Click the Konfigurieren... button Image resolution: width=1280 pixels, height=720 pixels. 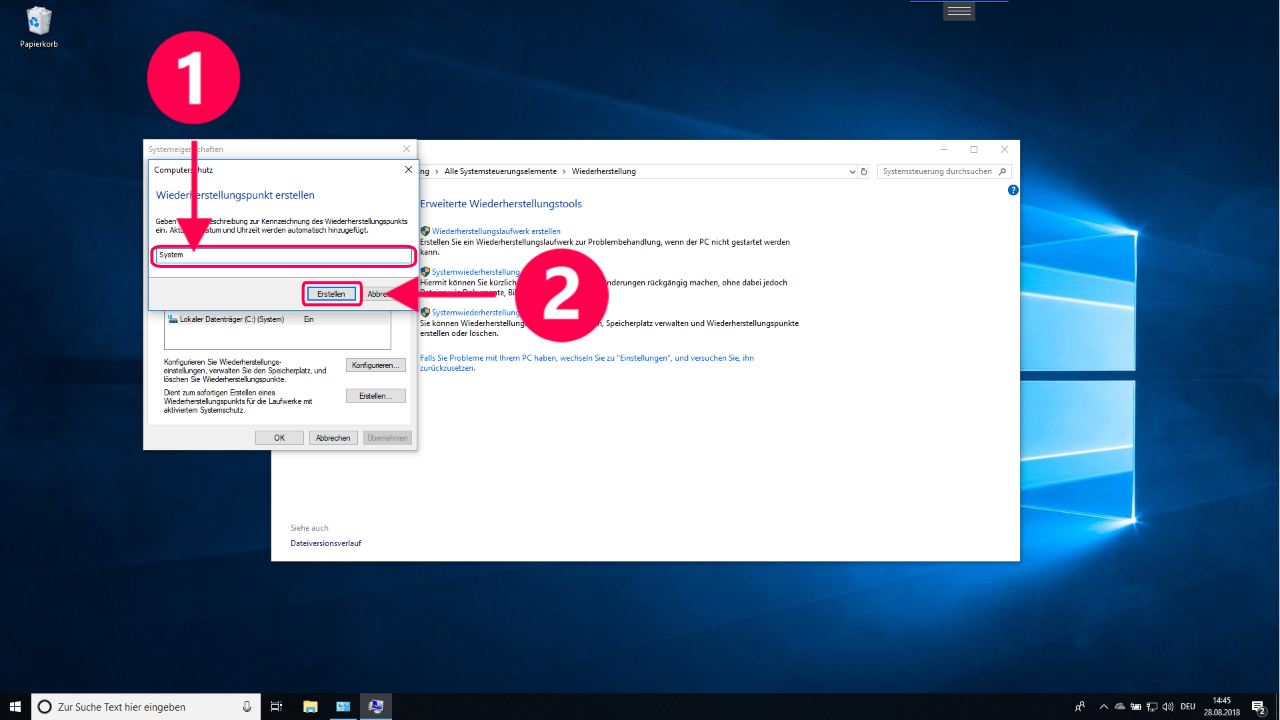pos(376,365)
